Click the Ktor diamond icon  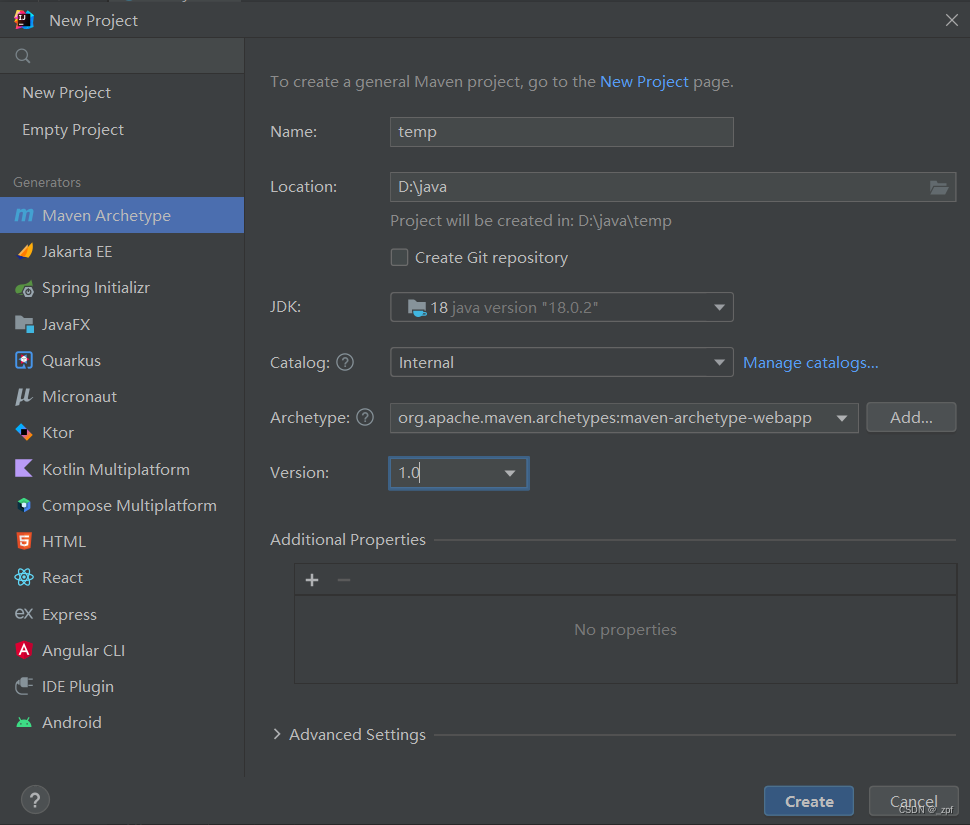click(x=24, y=432)
